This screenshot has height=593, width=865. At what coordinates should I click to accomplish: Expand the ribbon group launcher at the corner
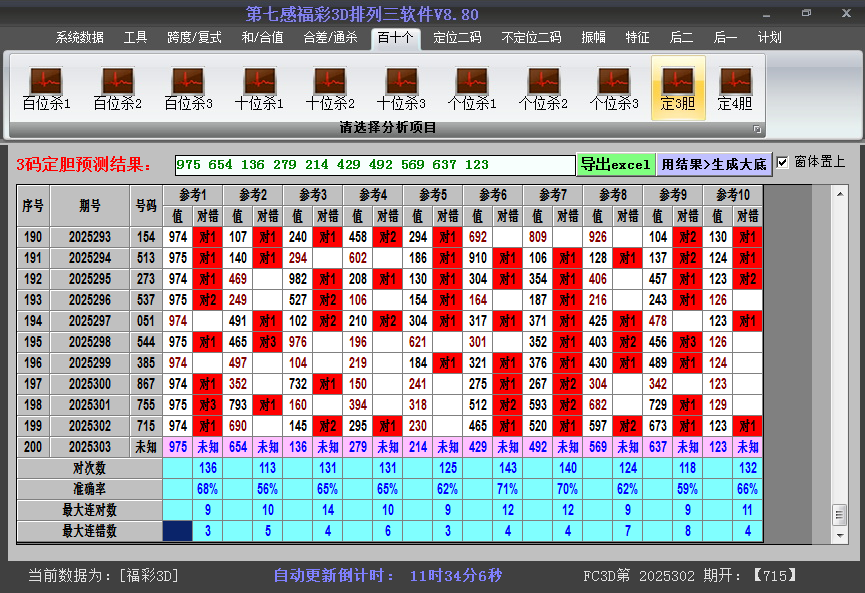click(757, 129)
